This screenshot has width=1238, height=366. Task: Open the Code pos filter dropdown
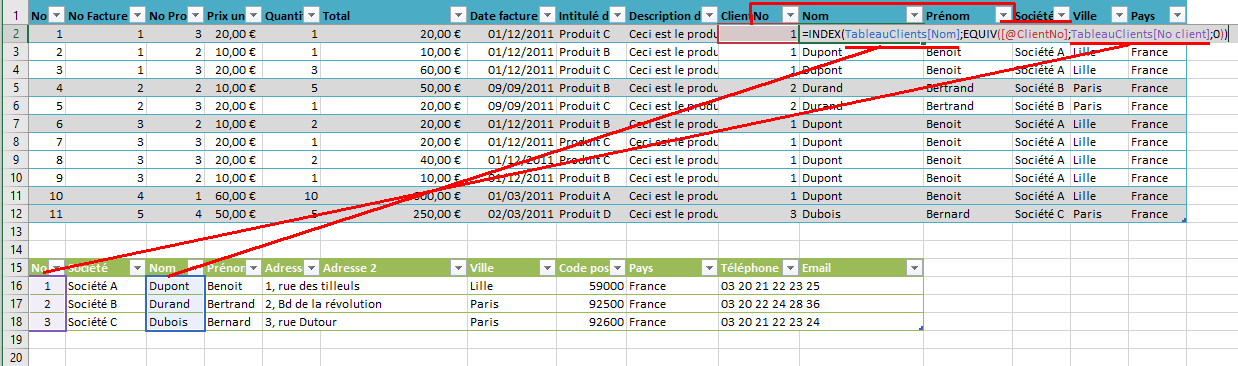617,268
